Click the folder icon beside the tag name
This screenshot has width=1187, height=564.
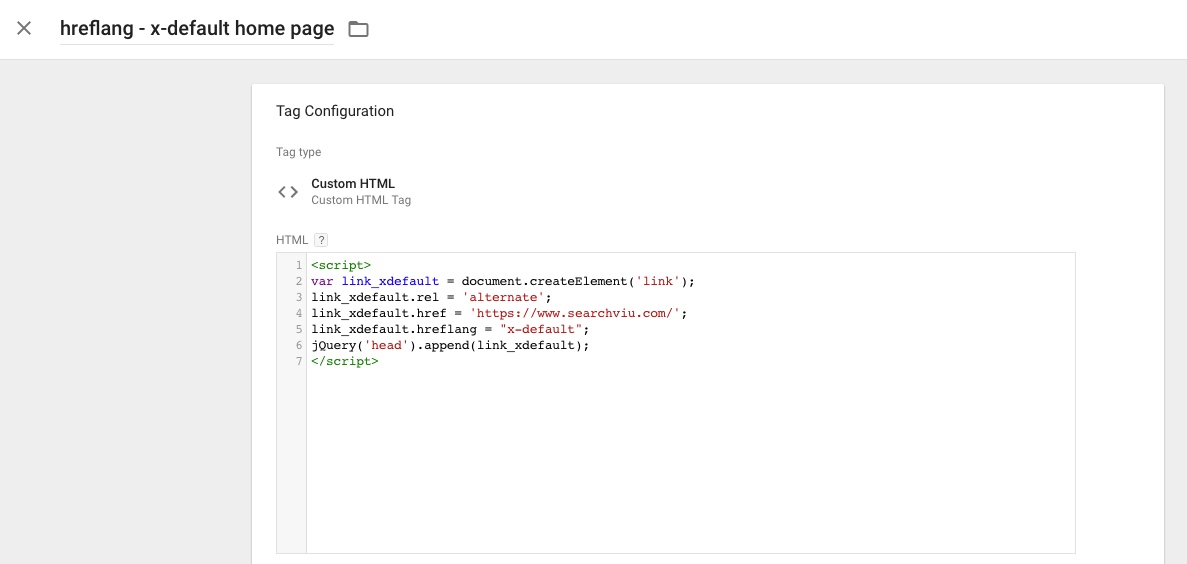click(x=358, y=29)
